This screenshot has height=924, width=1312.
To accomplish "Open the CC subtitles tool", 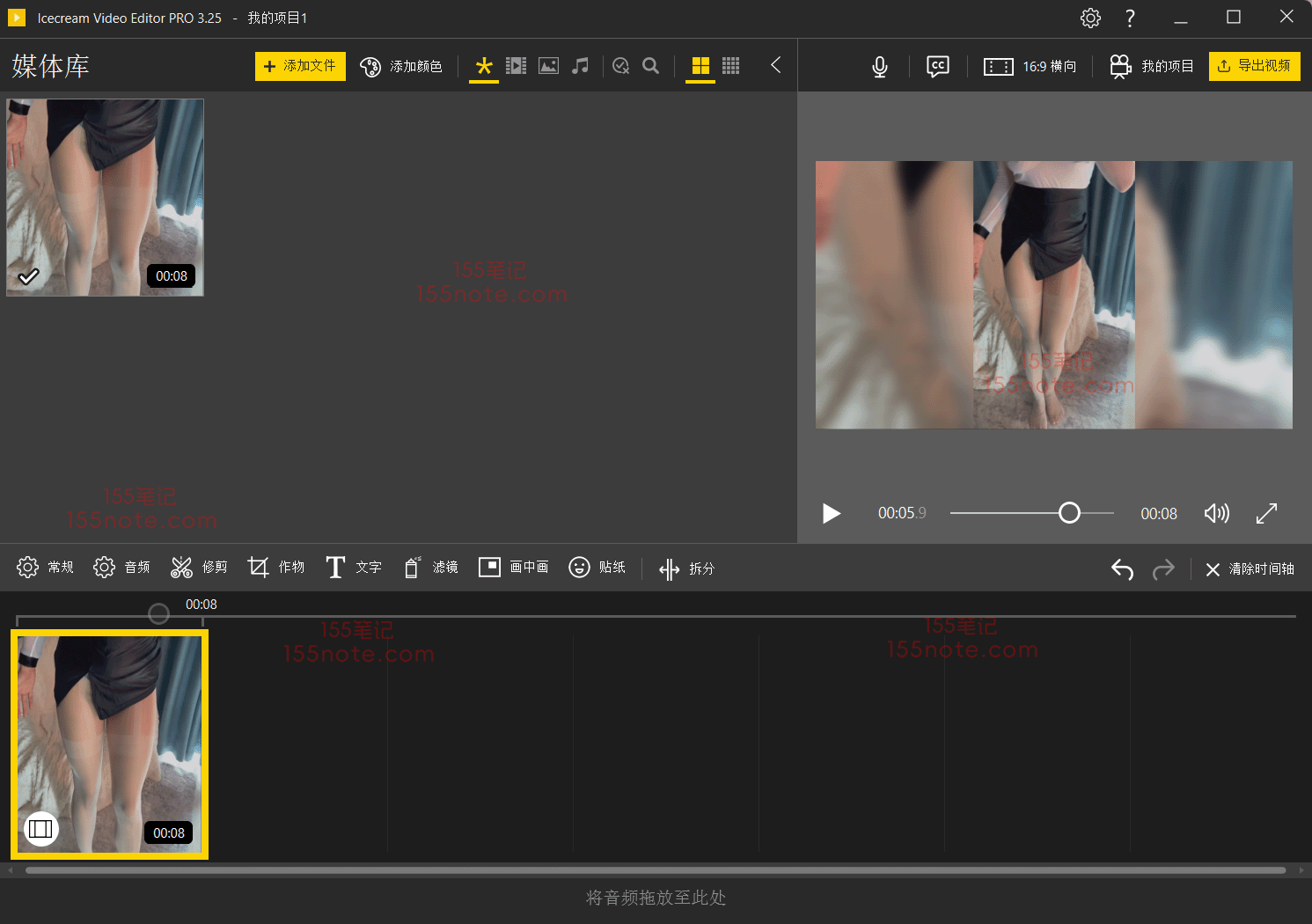I will tap(937, 67).
